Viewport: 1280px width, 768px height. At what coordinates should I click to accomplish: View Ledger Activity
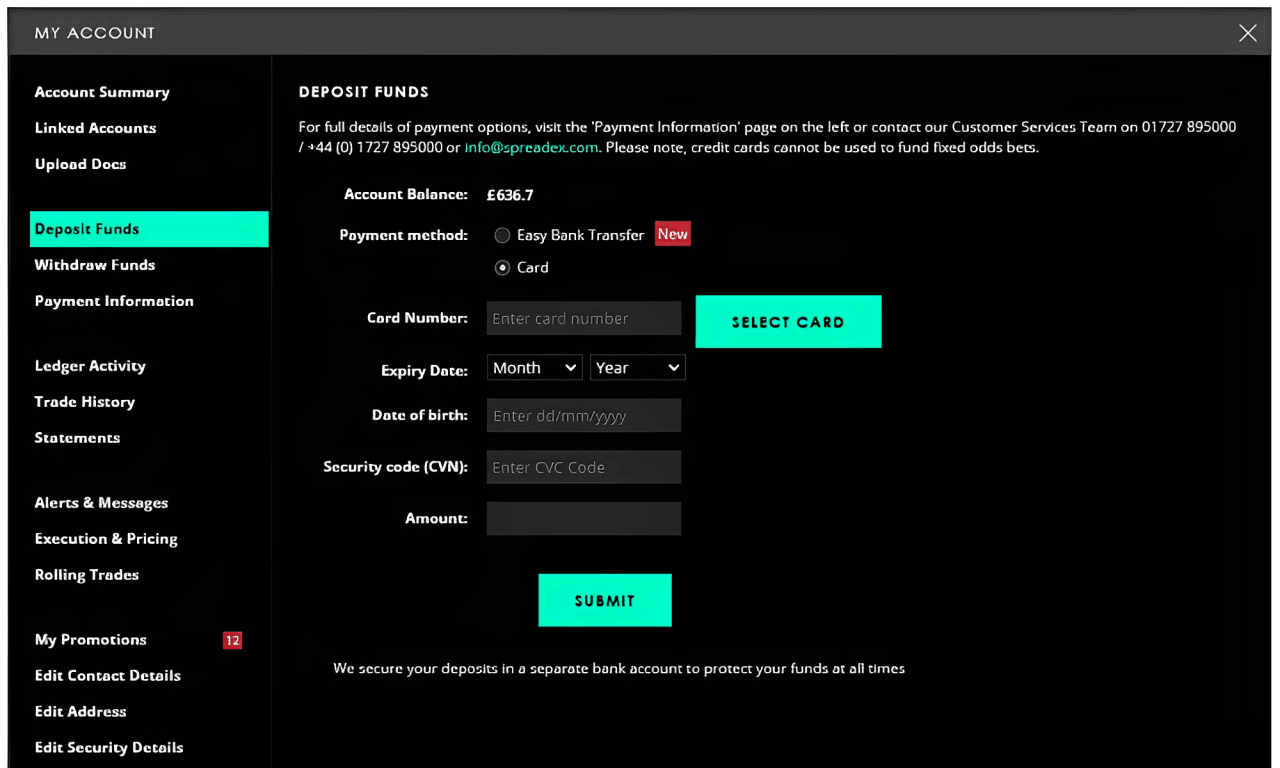click(90, 366)
